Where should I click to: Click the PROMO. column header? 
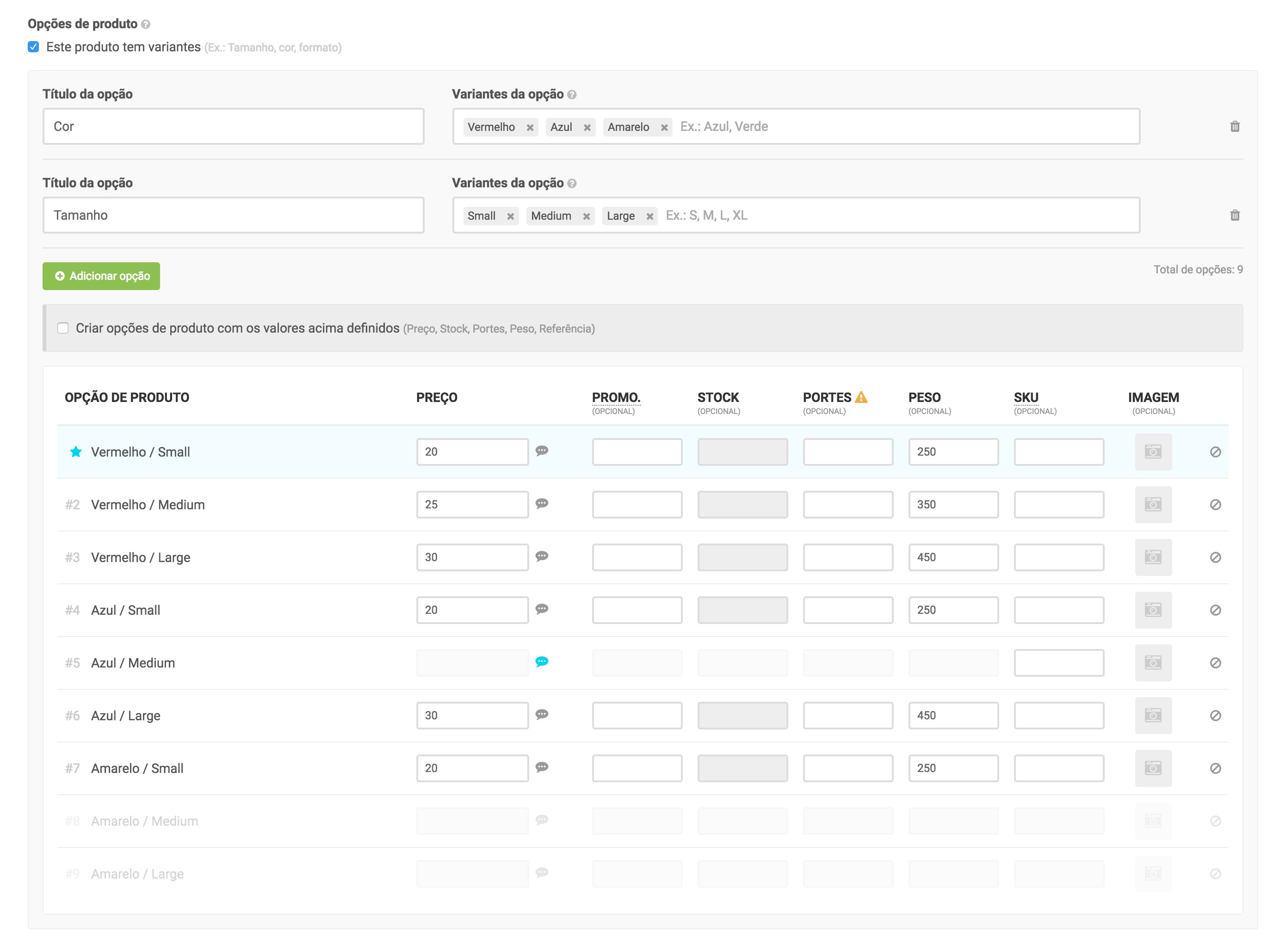(615, 397)
